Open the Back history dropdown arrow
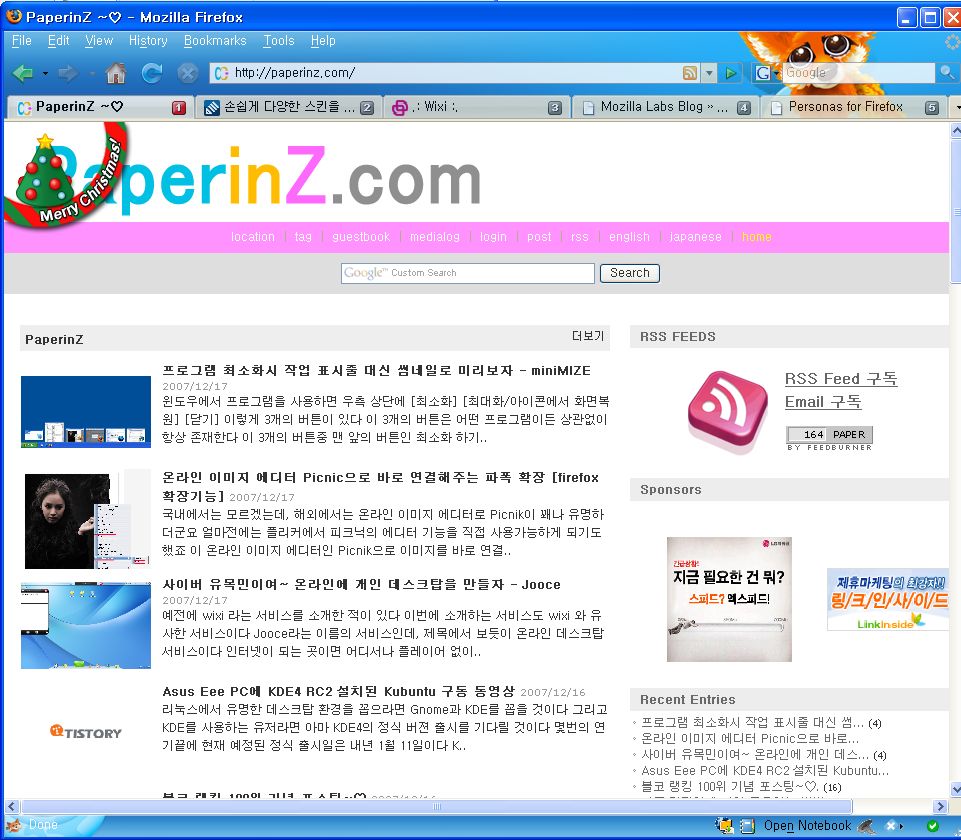This screenshot has height=840, width=961. (x=45, y=74)
